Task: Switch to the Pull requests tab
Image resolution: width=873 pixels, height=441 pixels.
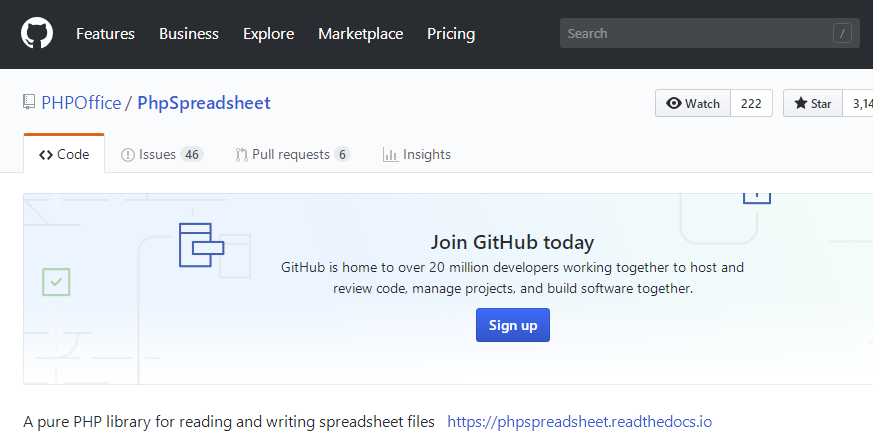Action: pyautogui.click(x=293, y=154)
